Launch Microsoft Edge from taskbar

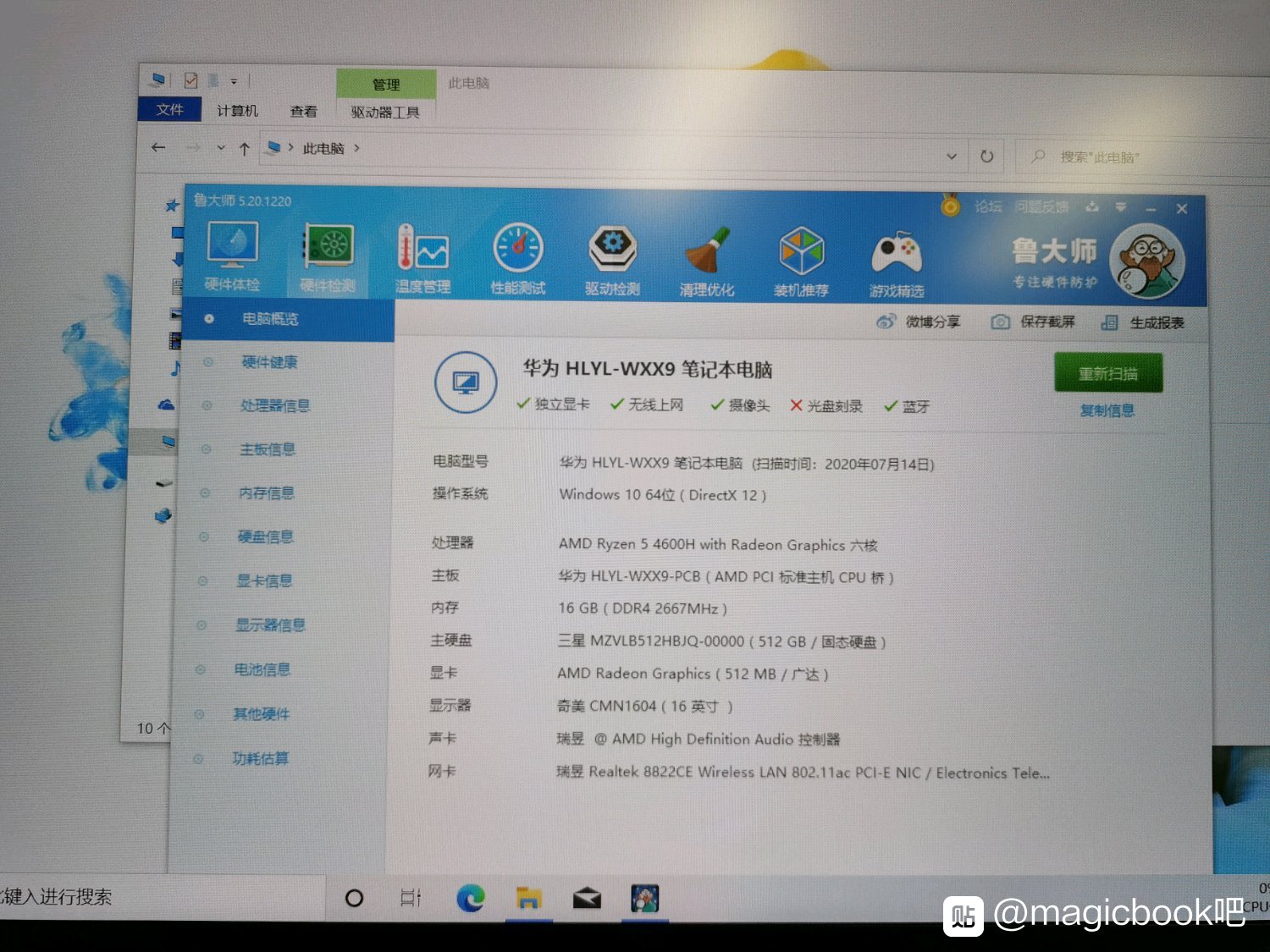click(471, 898)
